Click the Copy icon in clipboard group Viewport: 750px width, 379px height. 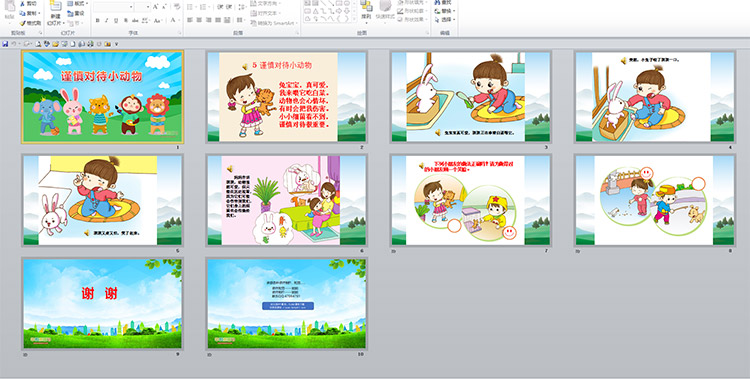pyautogui.click(x=22, y=13)
